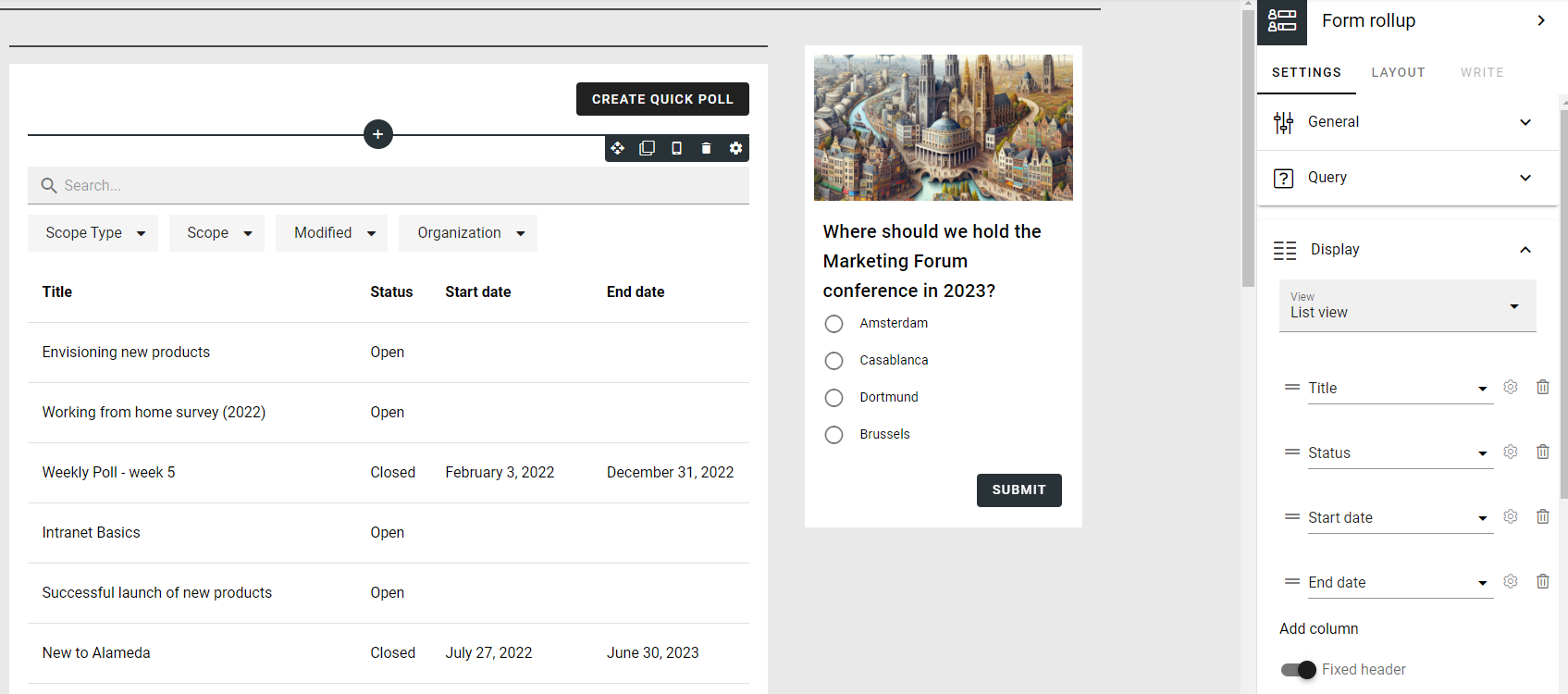1568x694 pixels.
Task: Select the Casablanca poll option
Action: [833, 361]
